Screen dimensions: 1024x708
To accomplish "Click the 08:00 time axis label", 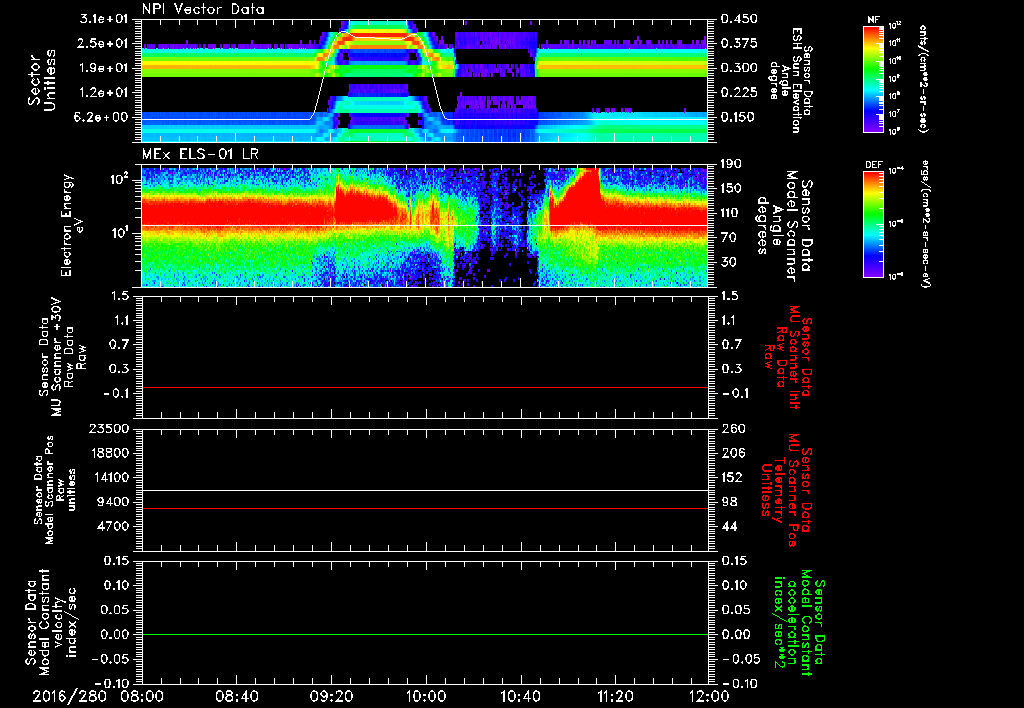I will coord(142,695).
